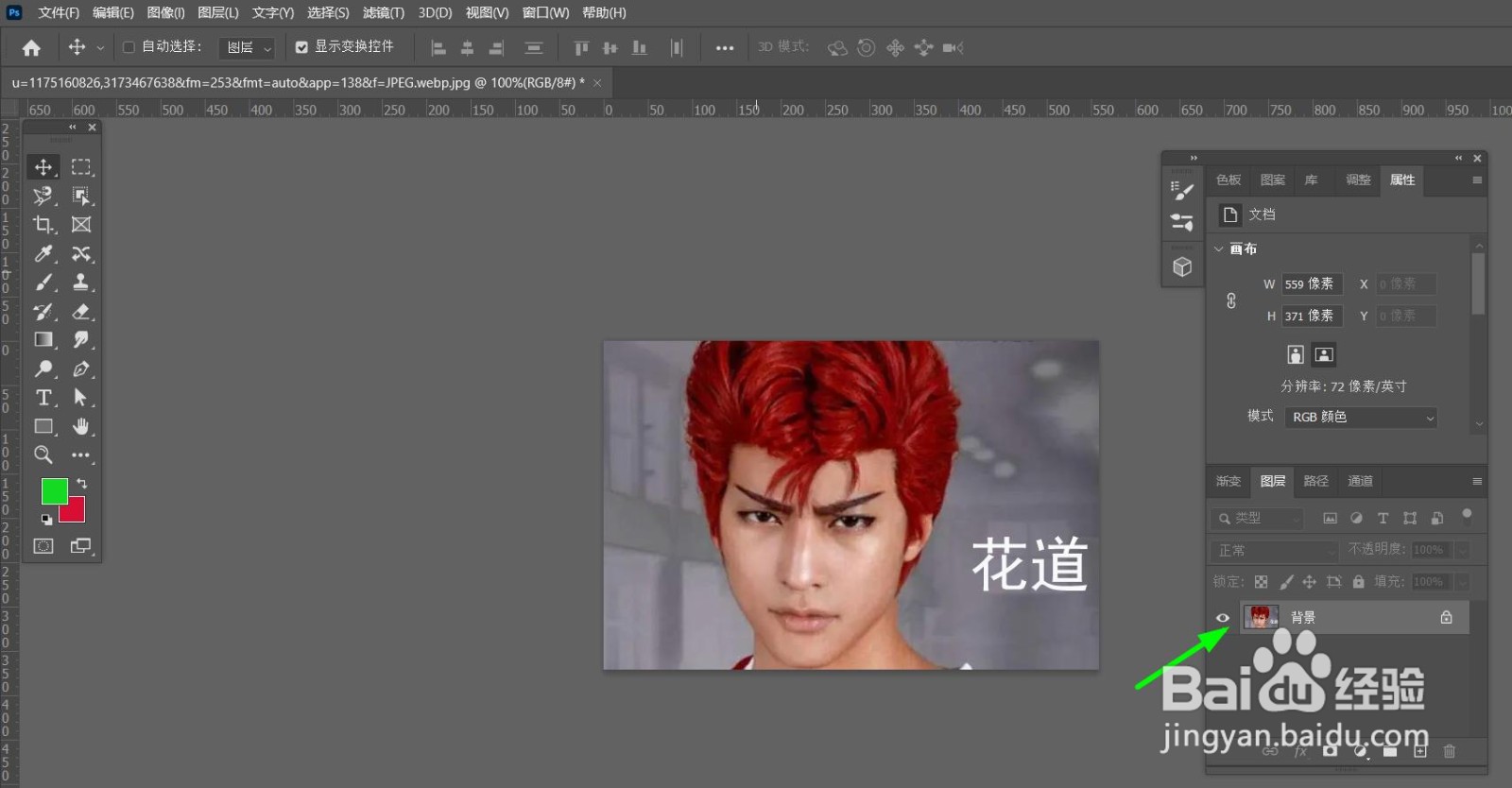Open the Layers panel menu
Viewport: 1512px width, 788px height.
(x=1477, y=481)
